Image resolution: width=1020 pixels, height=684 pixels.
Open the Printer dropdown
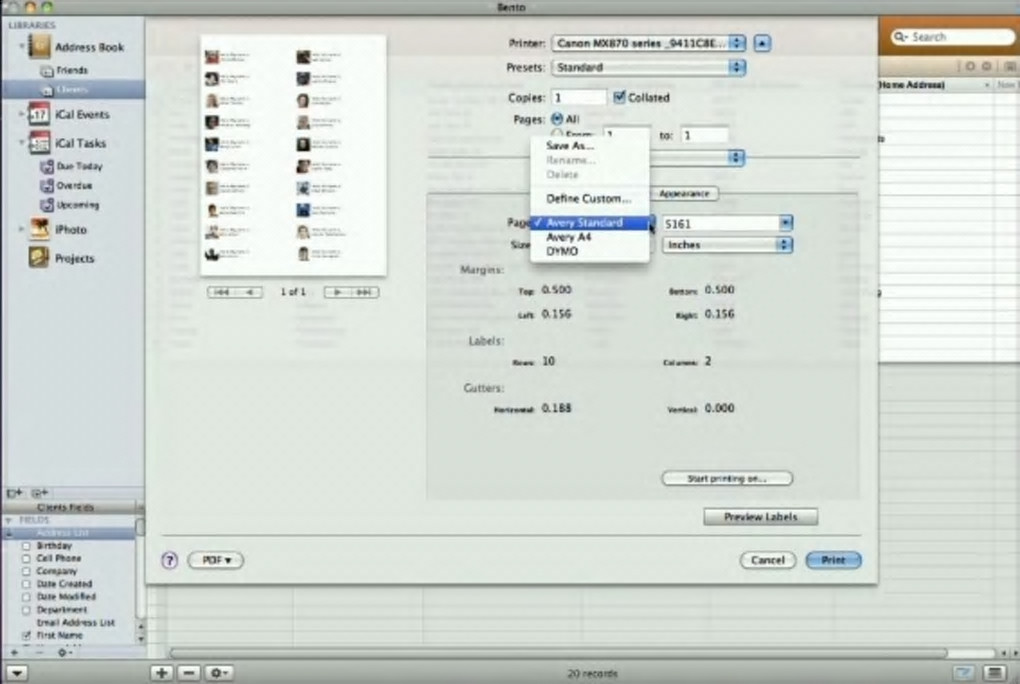pyautogui.click(x=649, y=44)
